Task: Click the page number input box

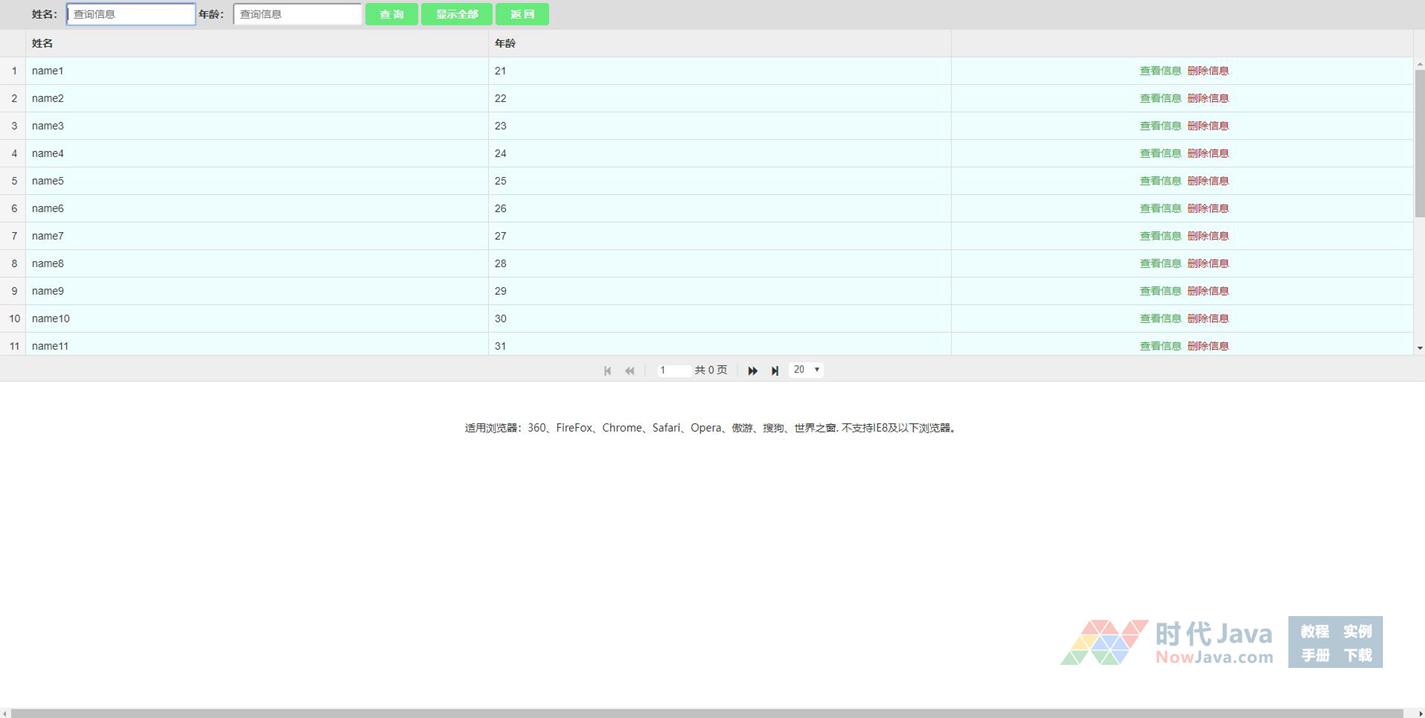Action: (673, 370)
